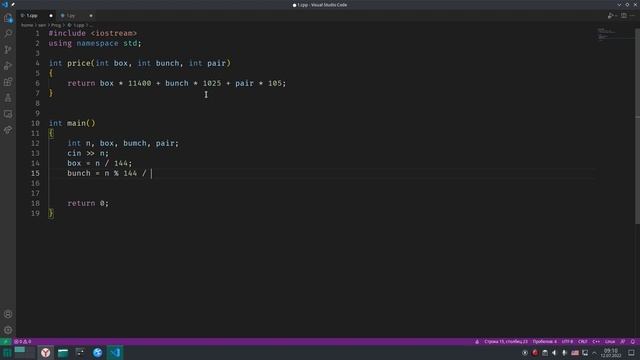Click Linux configuration item in status bar
Image resolution: width=640 pixels, height=360 pixels.
click(x=610, y=342)
